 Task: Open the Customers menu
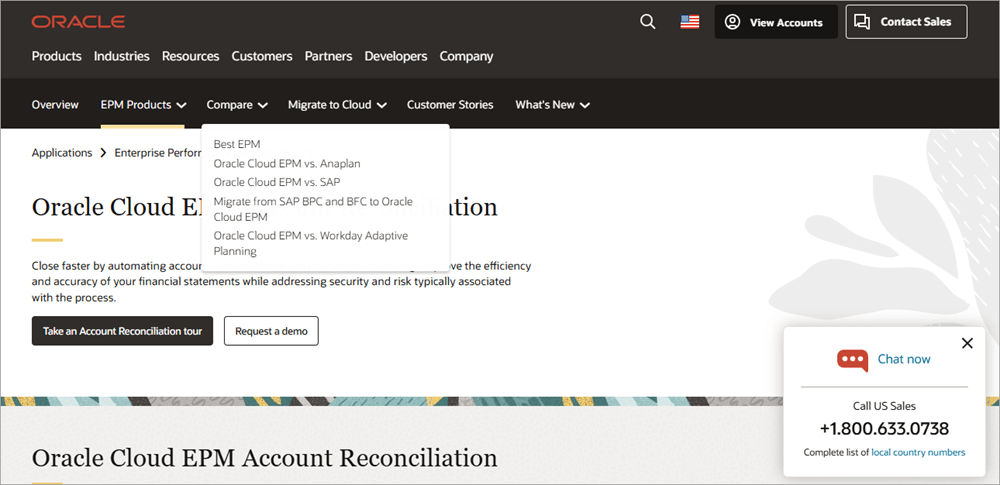tap(262, 56)
